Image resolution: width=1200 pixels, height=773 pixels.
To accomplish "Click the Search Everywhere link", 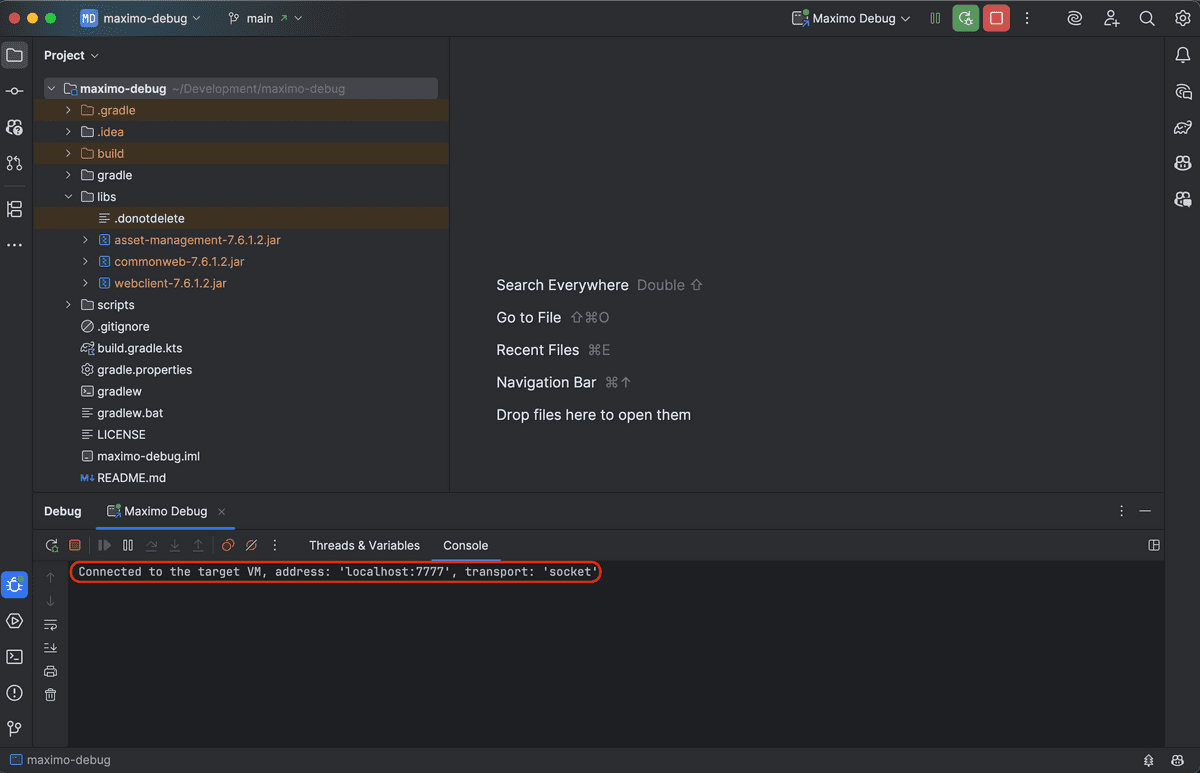I will click(562, 285).
